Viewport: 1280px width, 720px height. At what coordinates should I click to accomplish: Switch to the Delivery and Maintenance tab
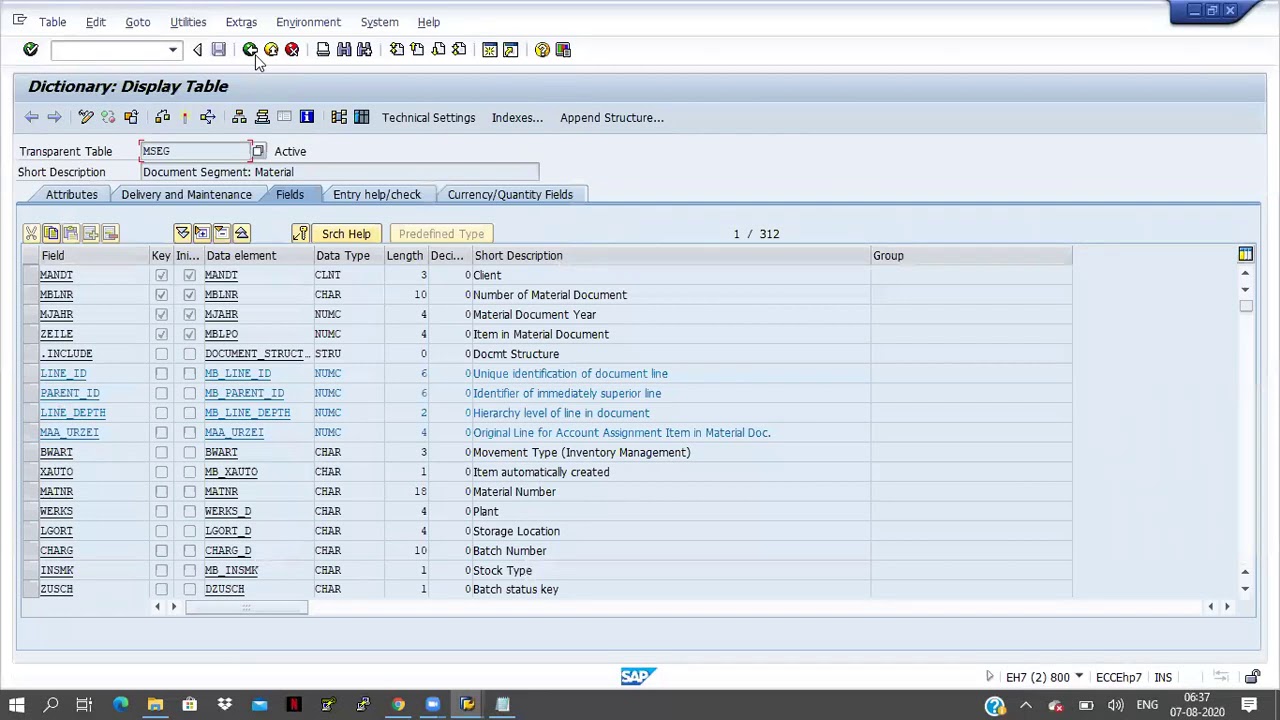(186, 195)
